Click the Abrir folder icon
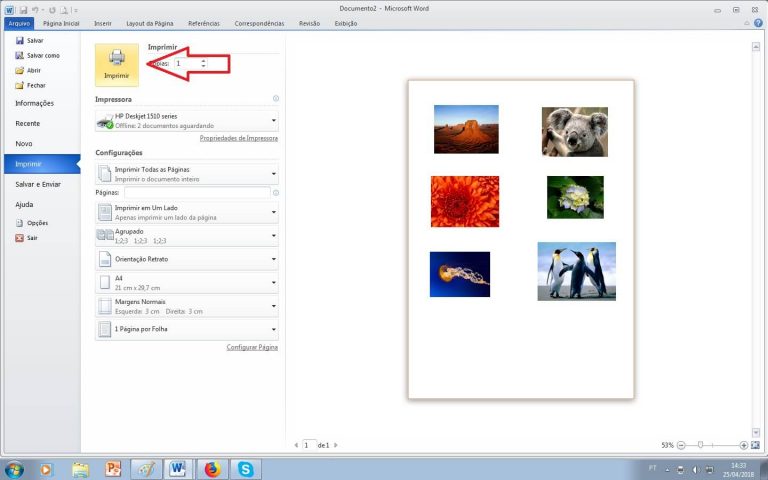Screen dimensions: 768x480 [x=20, y=70]
